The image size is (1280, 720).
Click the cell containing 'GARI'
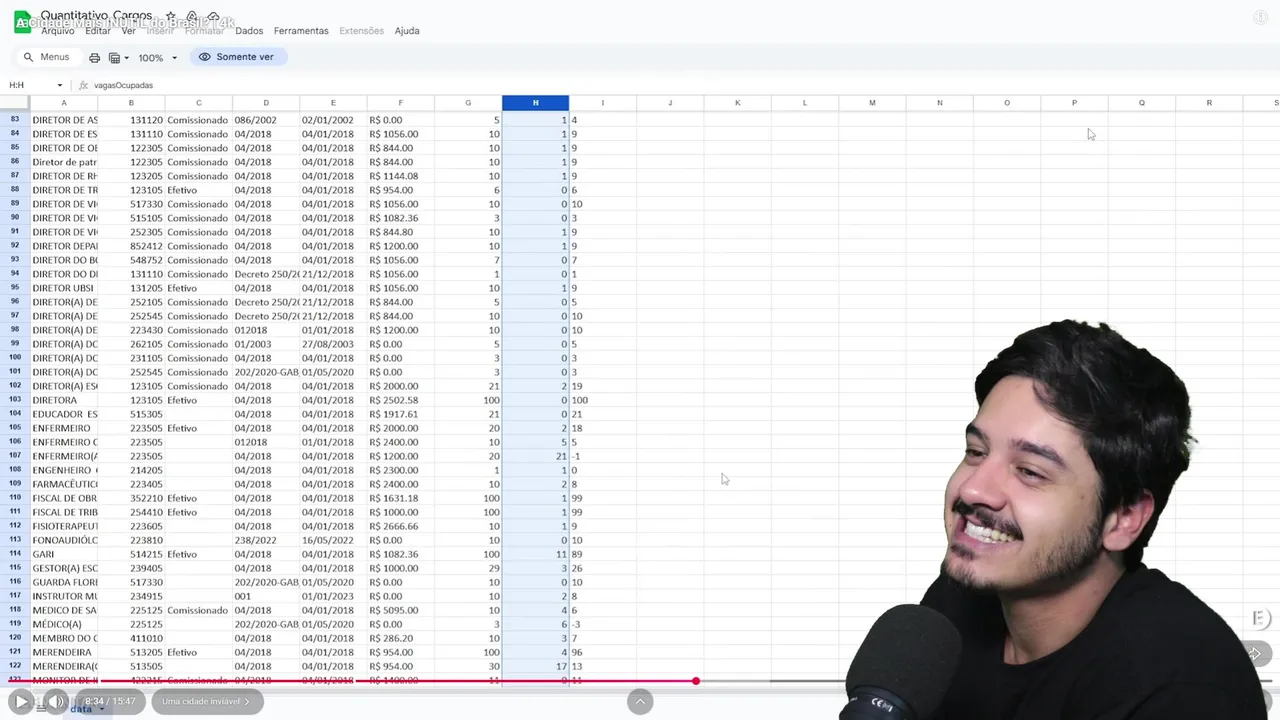coord(64,554)
